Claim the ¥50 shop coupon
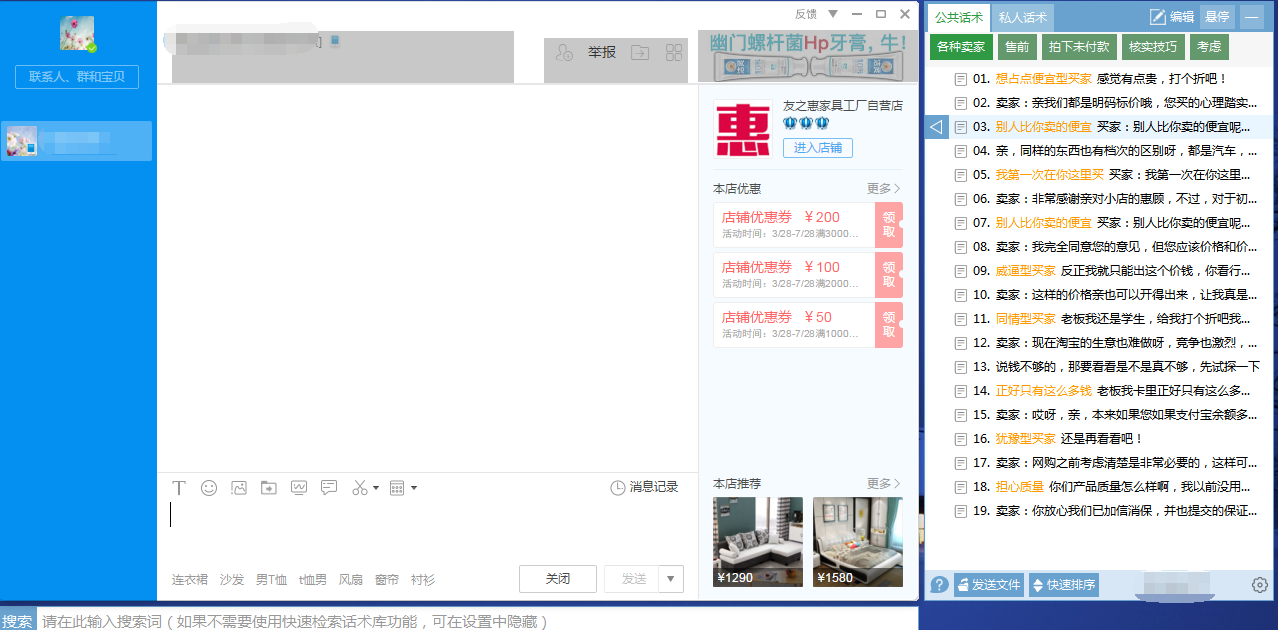Screen dimensions: 1278x630 point(889,325)
